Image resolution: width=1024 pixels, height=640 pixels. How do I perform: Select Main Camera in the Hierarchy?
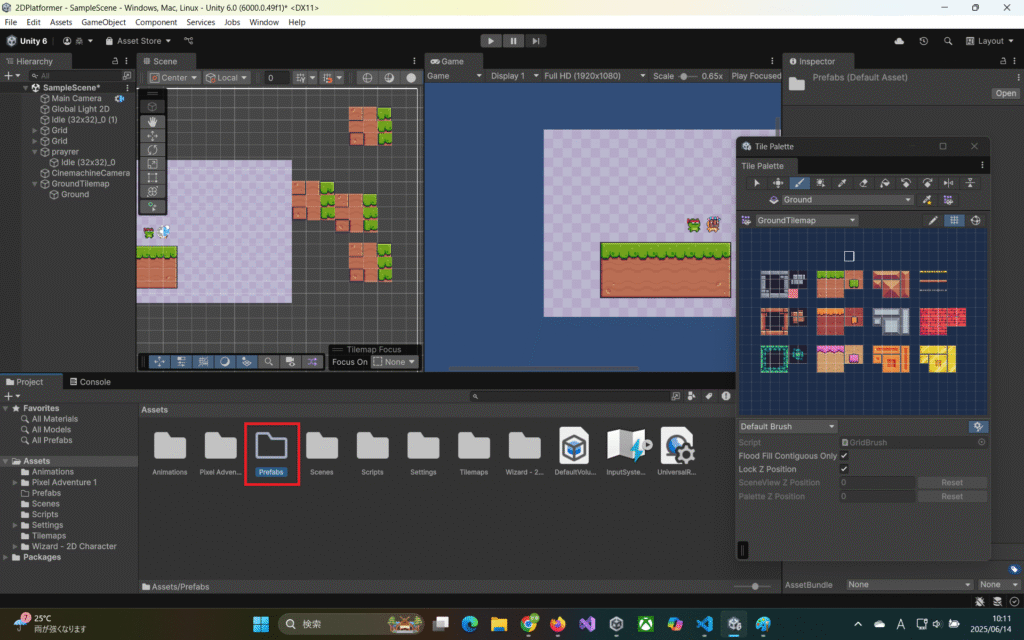point(76,99)
